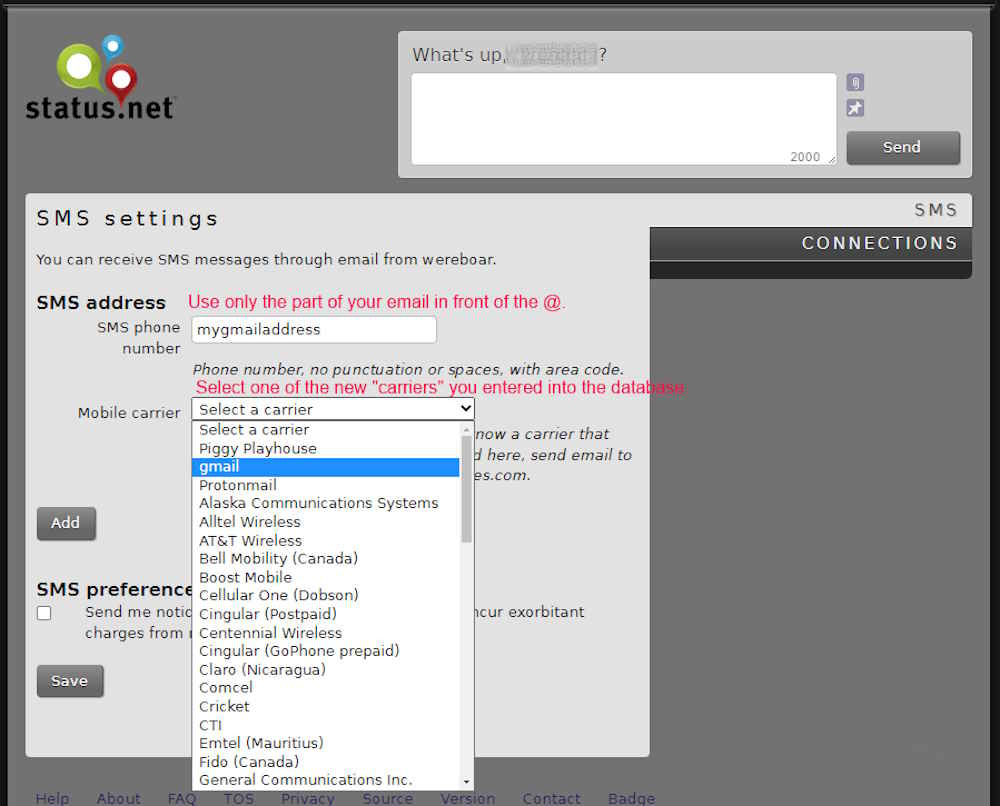
Task: Click the pin location icon
Action: [x=855, y=108]
